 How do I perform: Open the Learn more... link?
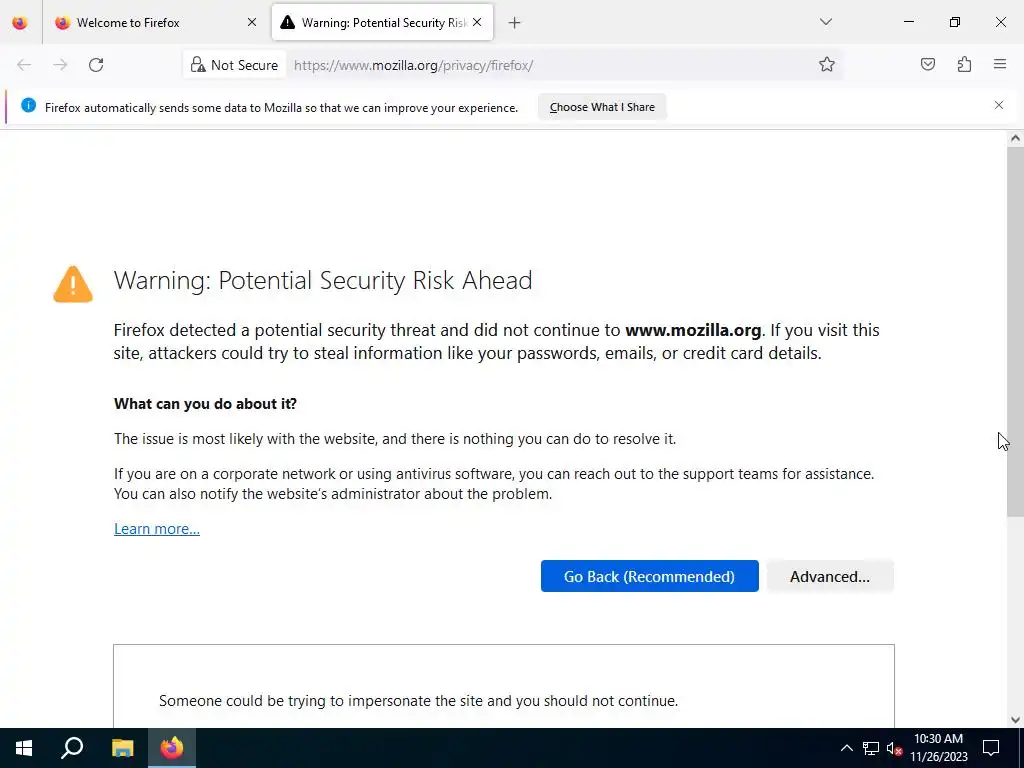[157, 529]
